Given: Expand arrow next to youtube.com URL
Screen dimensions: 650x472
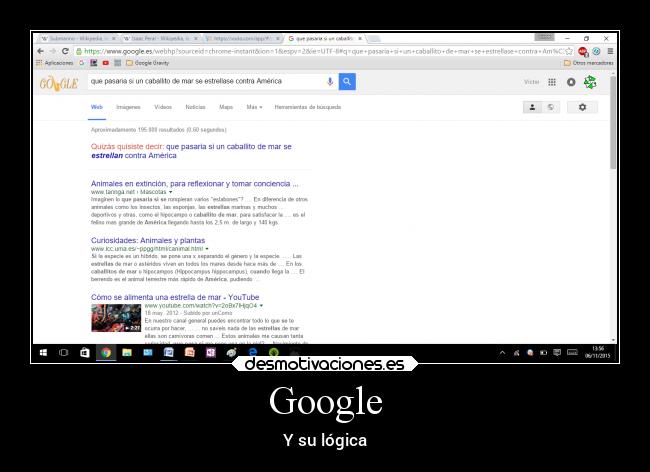Looking at the screenshot, I should 261,305.
